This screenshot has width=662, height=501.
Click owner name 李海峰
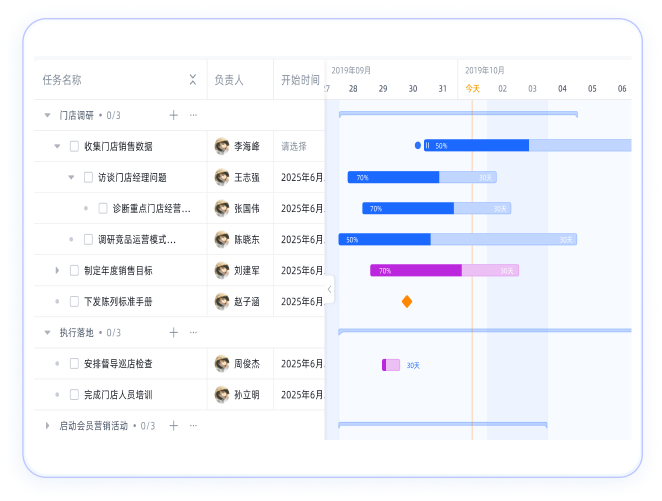[x=247, y=146]
